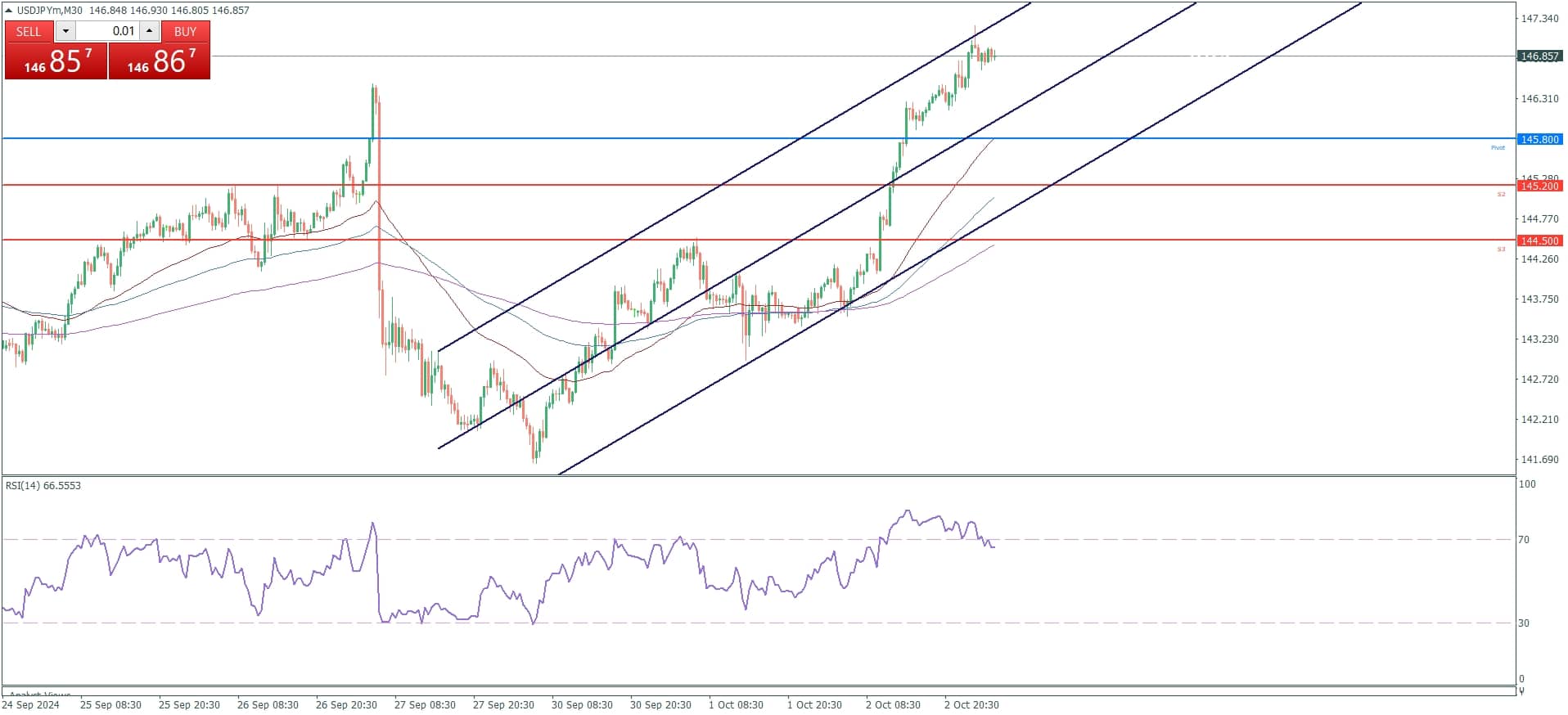The height and width of the screenshot is (715, 1568).
Task: Click the 144.770 price scale label
Action: pyautogui.click(x=1539, y=219)
